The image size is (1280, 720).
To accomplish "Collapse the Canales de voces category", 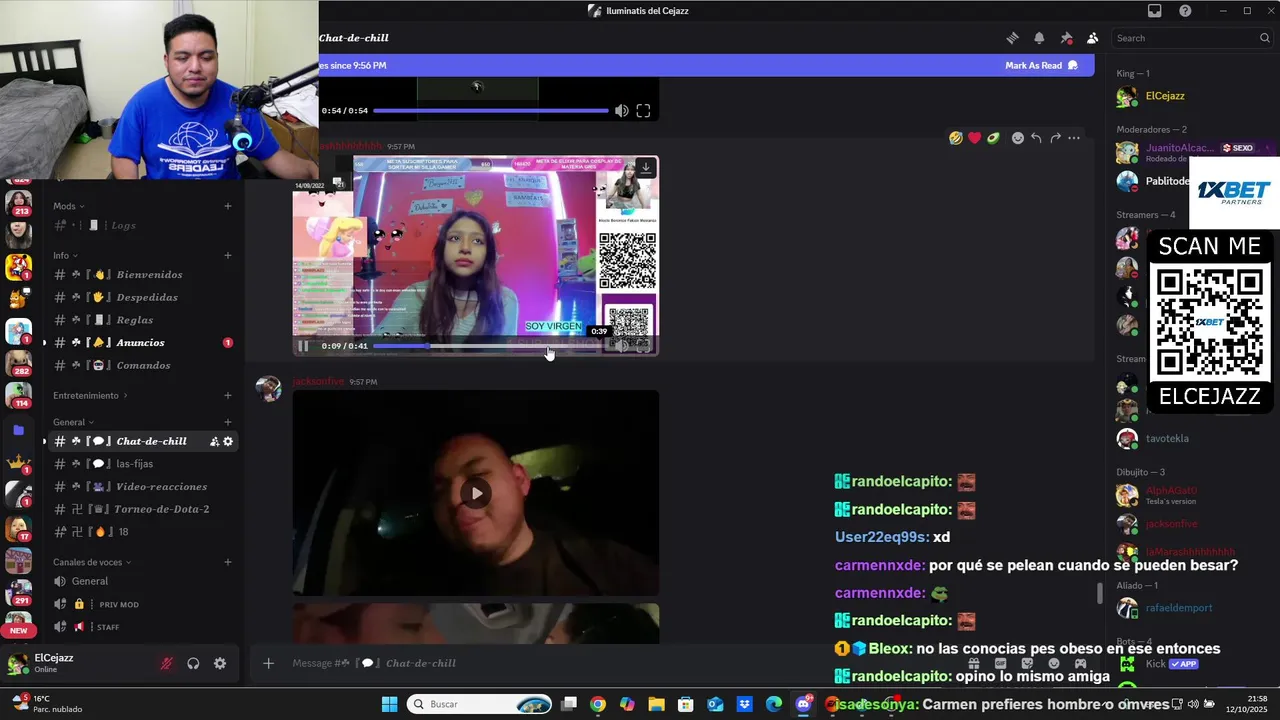I will 92,562.
